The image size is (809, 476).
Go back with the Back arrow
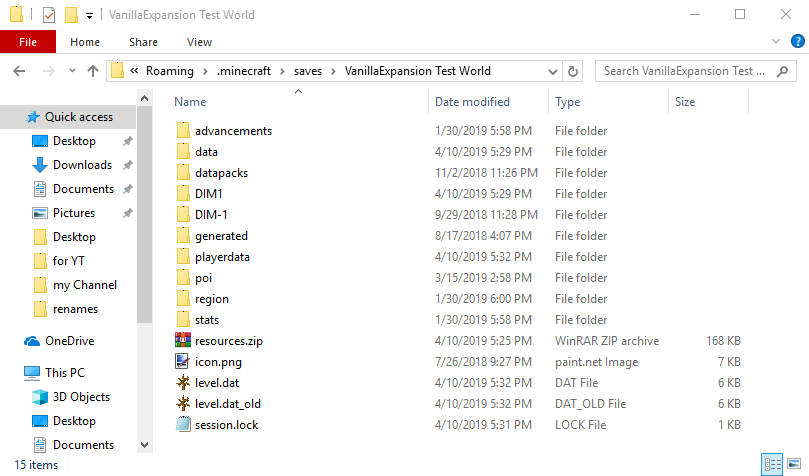point(19,71)
